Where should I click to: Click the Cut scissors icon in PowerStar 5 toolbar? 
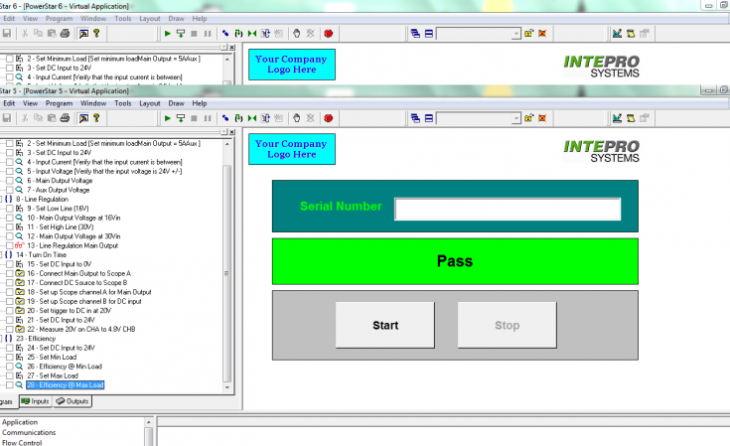(x=25, y=118)
